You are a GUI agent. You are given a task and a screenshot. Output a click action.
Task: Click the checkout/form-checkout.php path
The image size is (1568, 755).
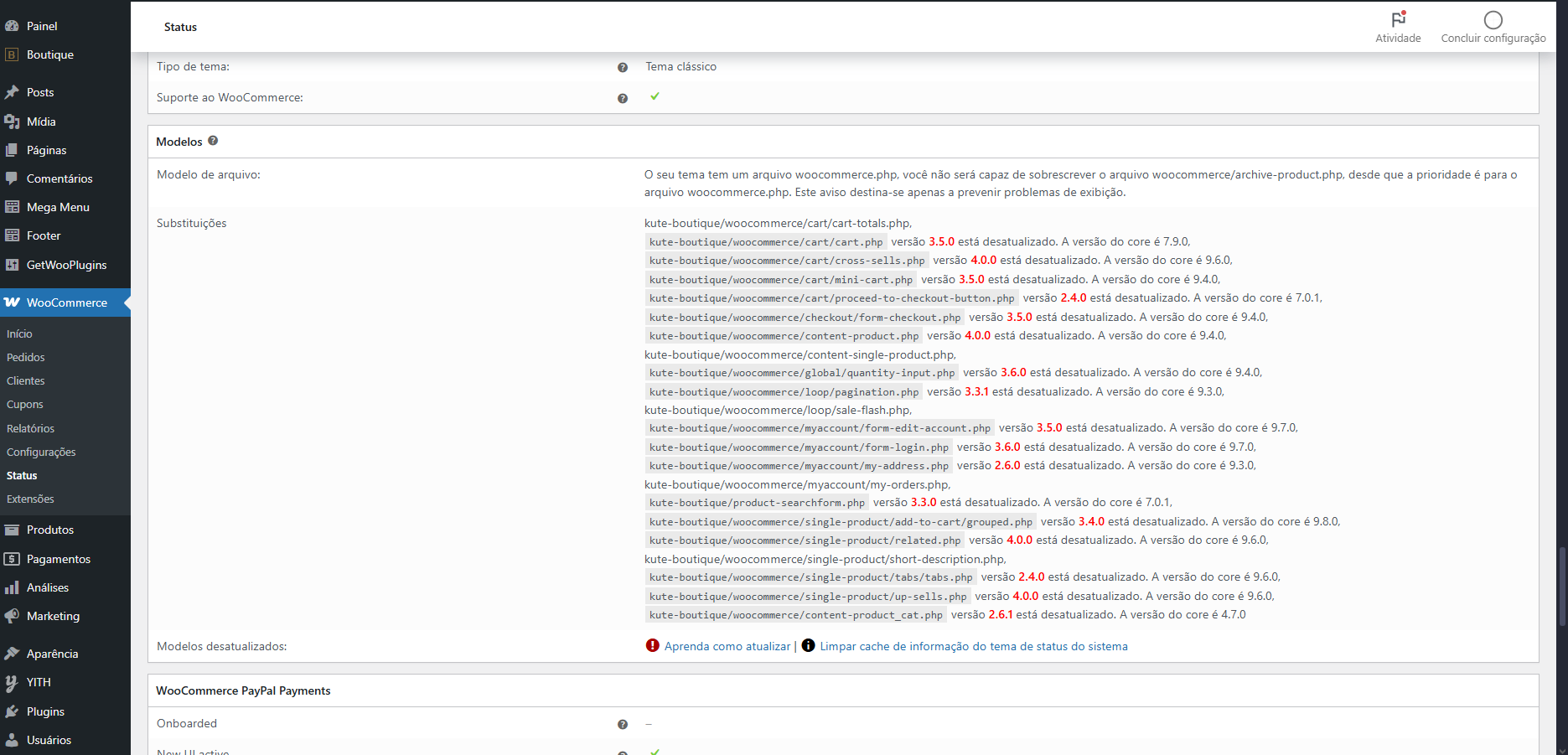coord(805,318)
